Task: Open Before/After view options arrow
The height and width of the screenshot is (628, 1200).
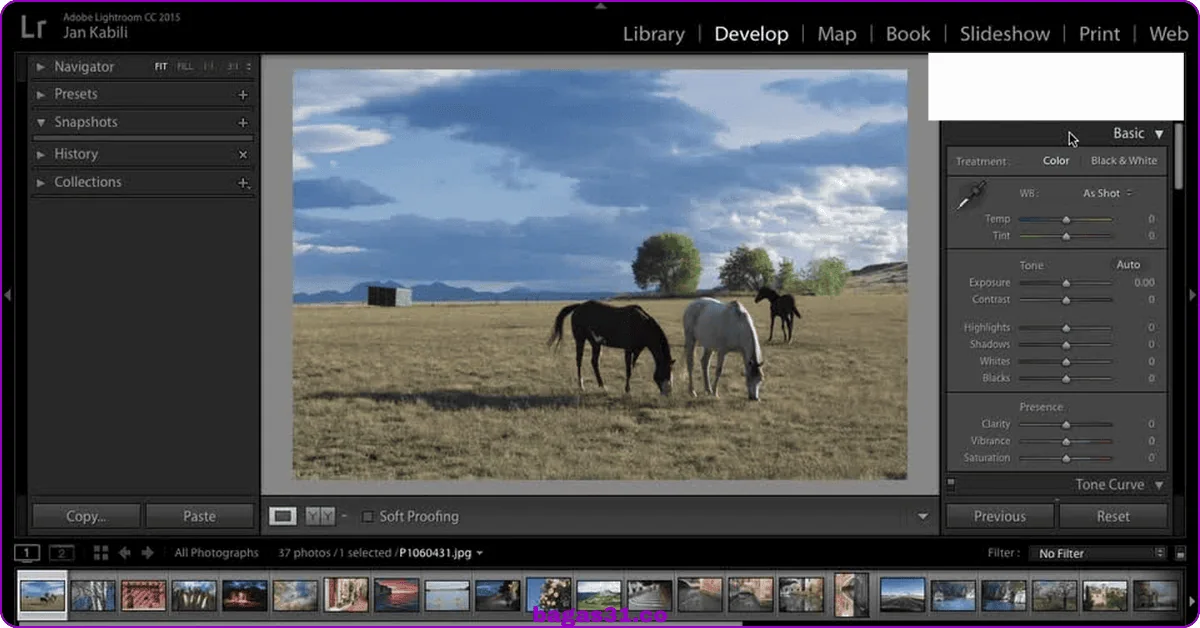Action: [343, 516]
